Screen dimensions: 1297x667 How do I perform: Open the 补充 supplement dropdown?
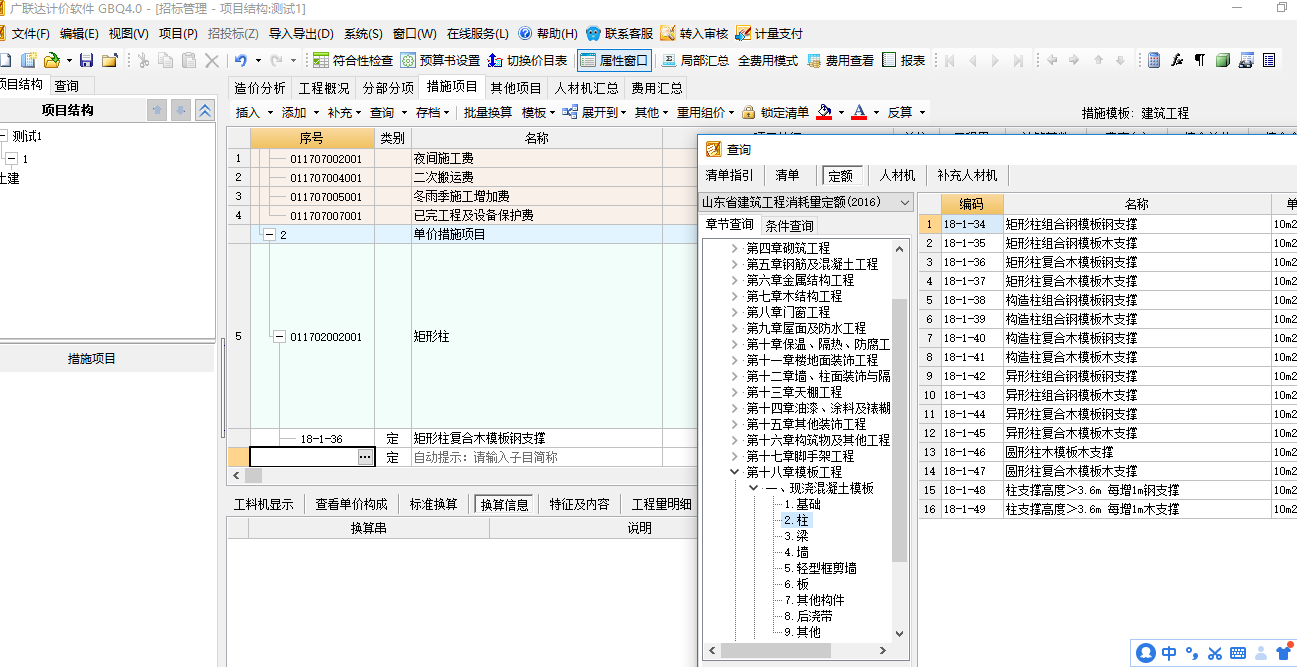point(345,112)
